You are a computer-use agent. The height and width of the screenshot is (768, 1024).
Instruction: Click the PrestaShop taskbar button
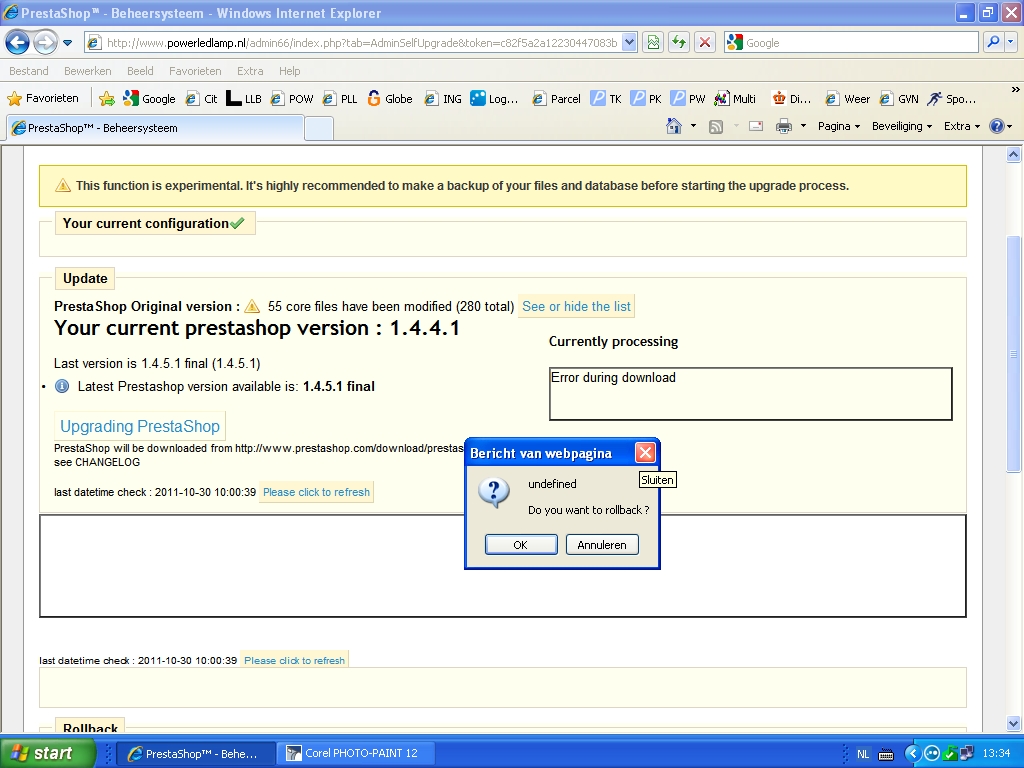coord(194,753)
